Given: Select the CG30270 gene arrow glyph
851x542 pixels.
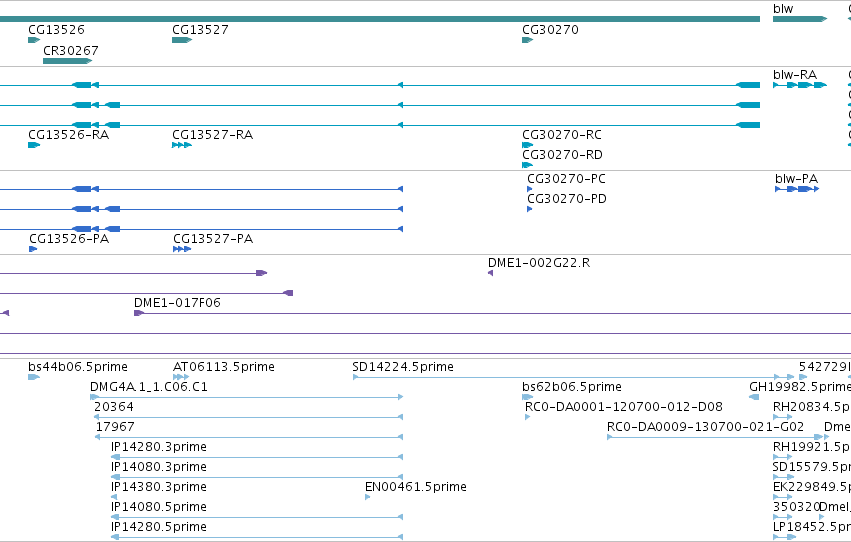Looking at the screenshot, I should pyautogui.click(x=528, y=40).
